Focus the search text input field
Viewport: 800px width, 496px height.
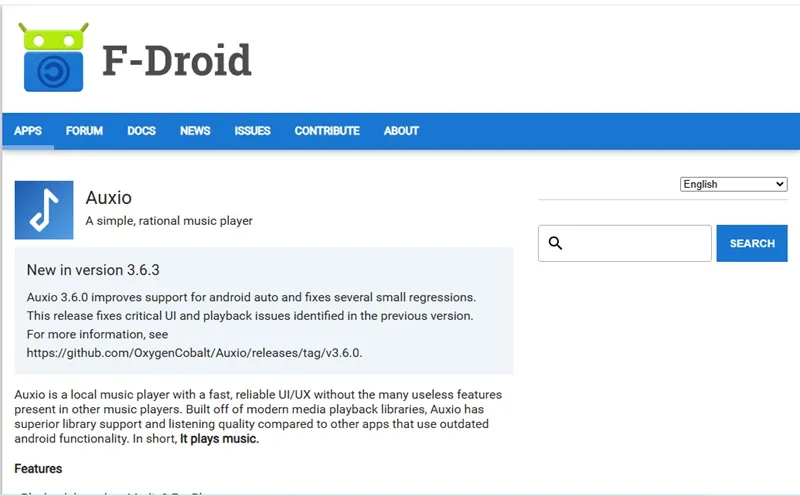pyautogui.click(x=624, y=243)
